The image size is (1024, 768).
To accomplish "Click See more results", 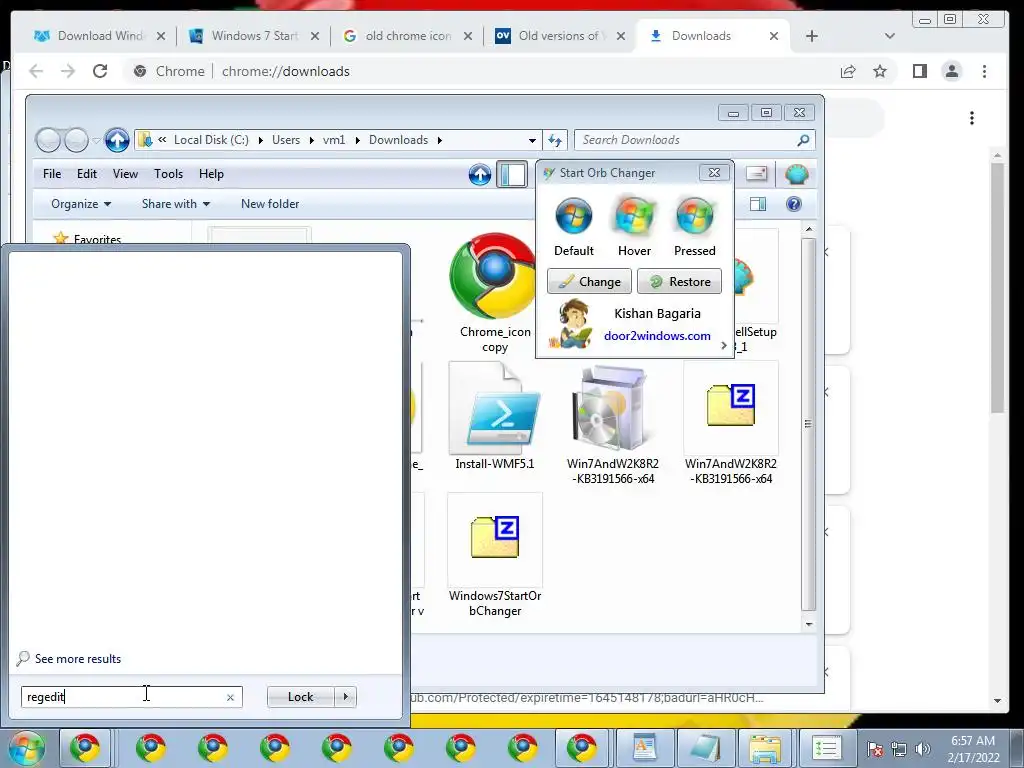I will point(78,659).
